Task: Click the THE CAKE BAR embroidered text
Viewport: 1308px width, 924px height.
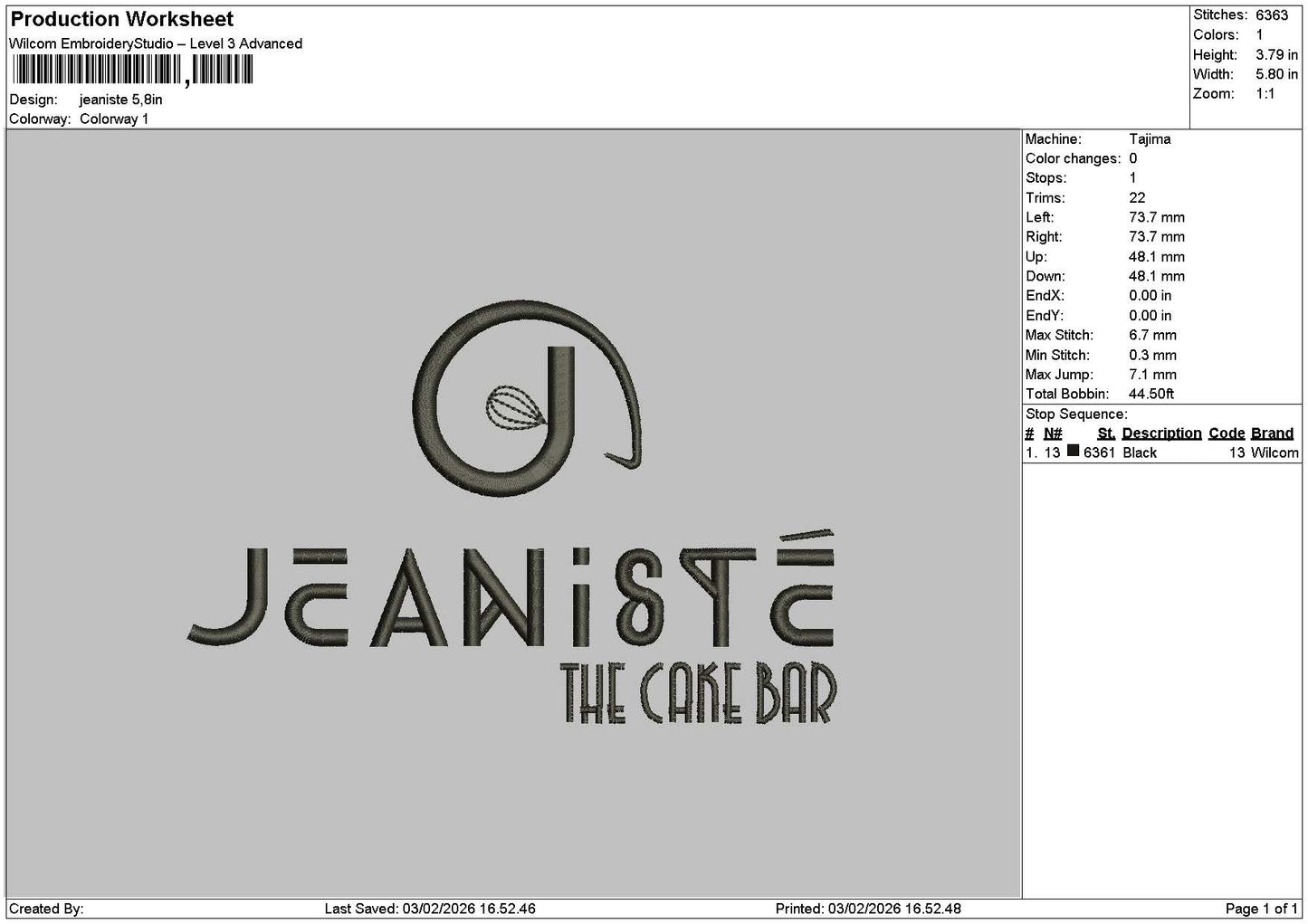Action: click(x=700, y=693)
